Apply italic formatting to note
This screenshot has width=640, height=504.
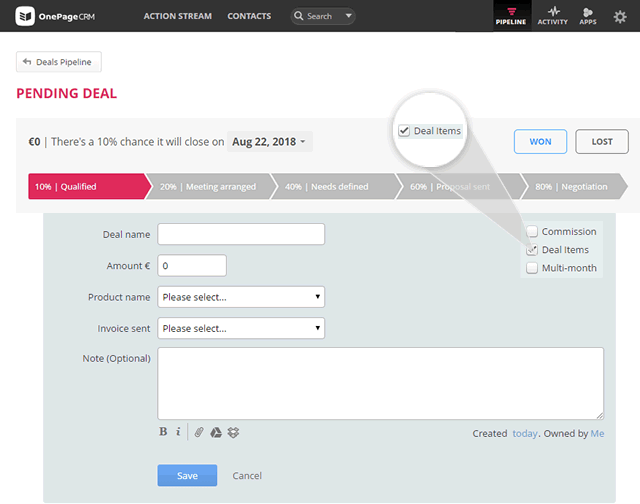[178, 431]
